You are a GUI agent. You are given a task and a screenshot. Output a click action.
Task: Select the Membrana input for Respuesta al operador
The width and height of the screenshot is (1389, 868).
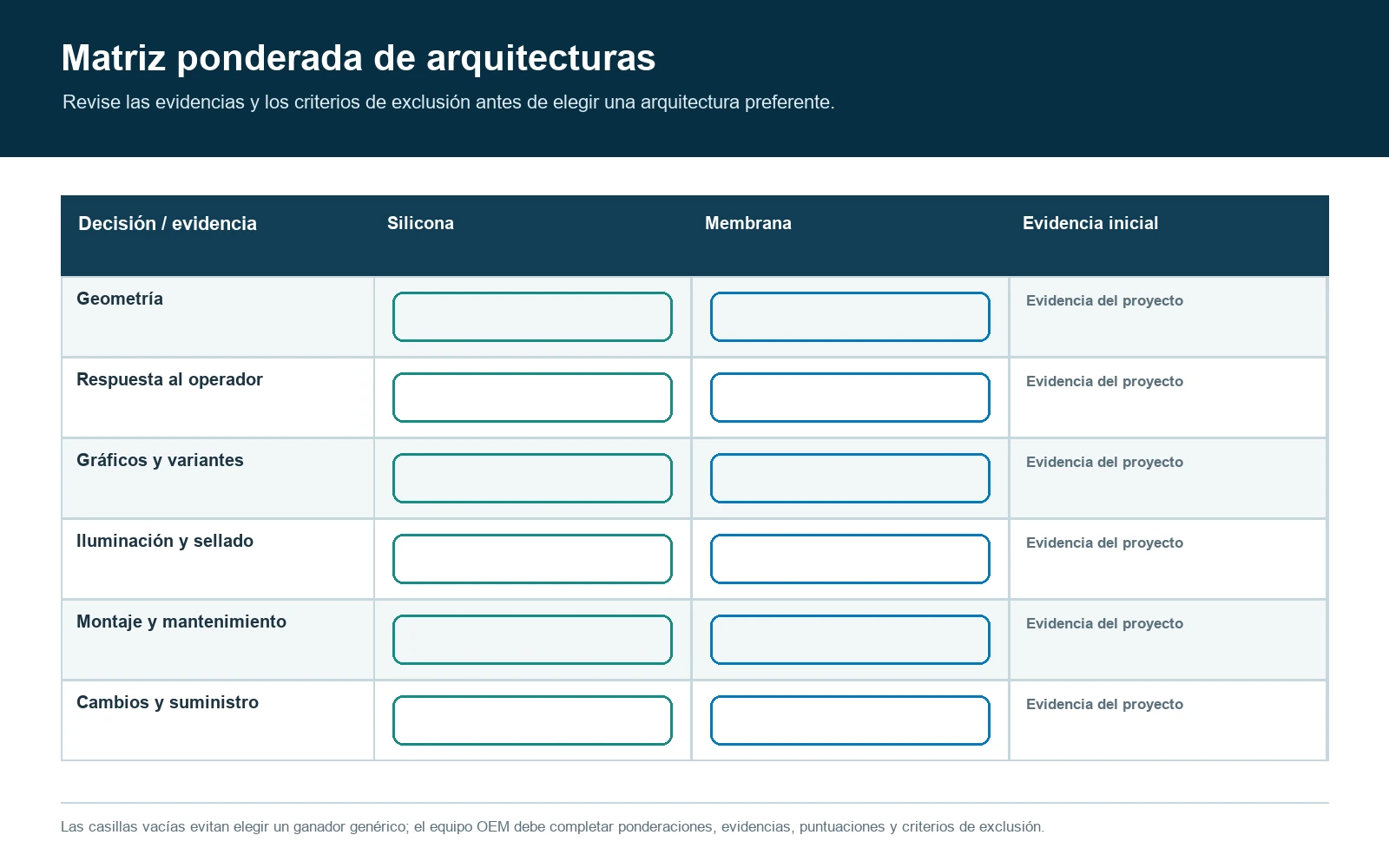(850, 398)
